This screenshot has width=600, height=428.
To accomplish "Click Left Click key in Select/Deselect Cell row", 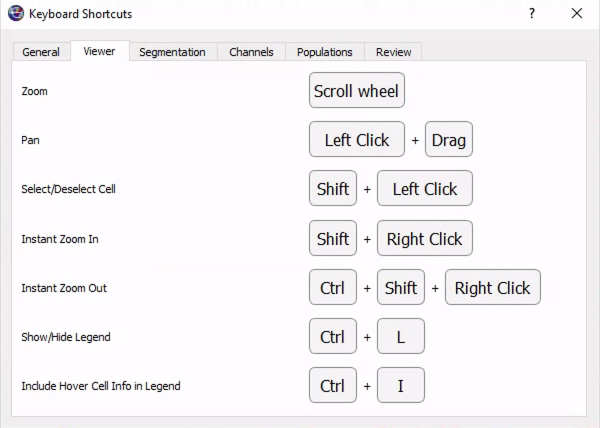I will [425, 188].
